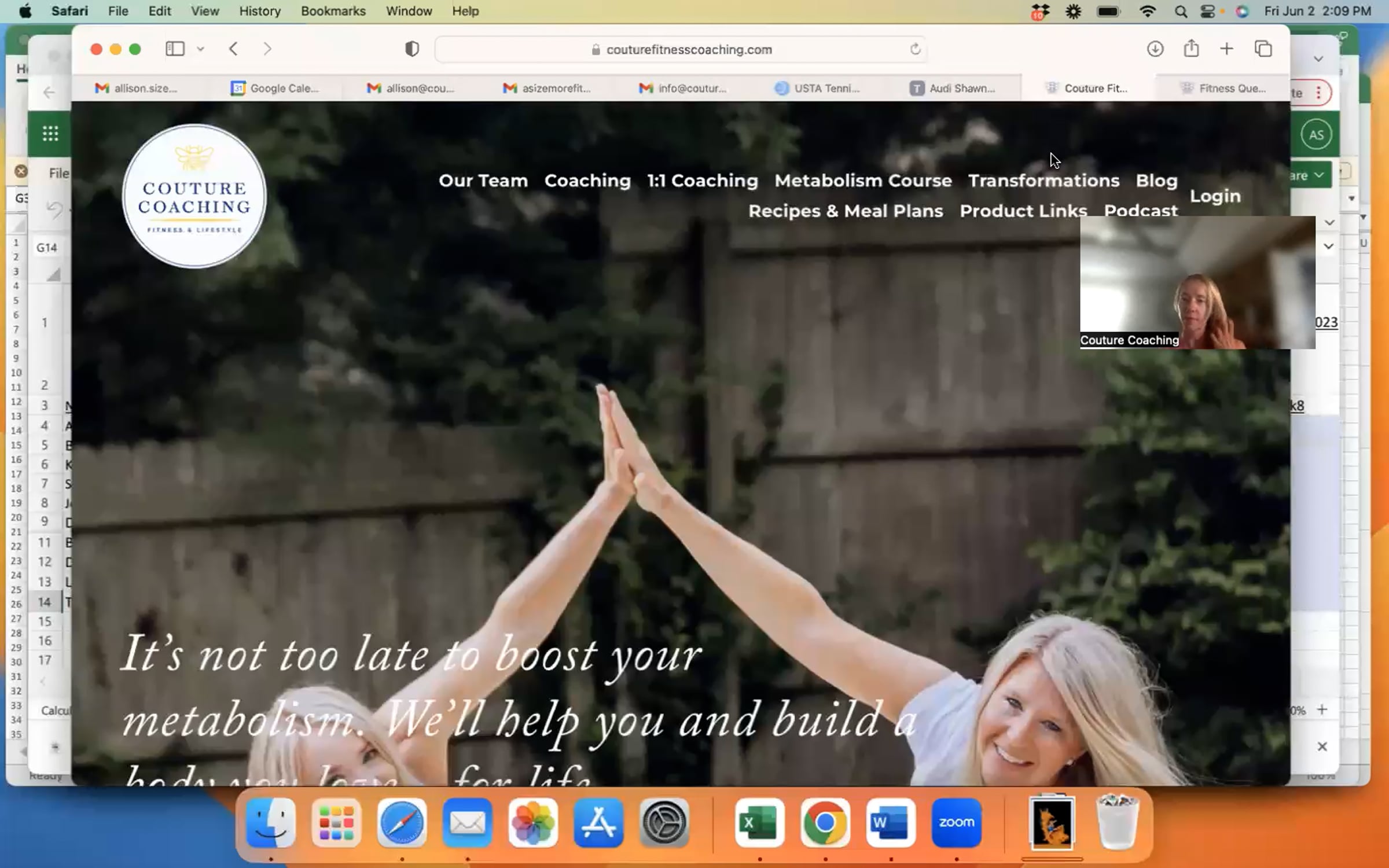Click the Spotlight search icon in menu bar
The height and width of the screenshot is (868, 1389).
1181,12
